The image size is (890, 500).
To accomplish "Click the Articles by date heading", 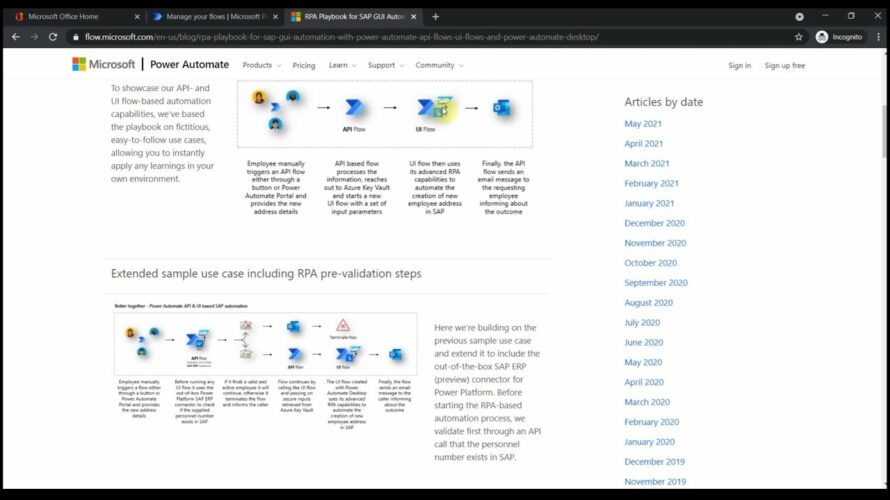I will pos(664,102).
